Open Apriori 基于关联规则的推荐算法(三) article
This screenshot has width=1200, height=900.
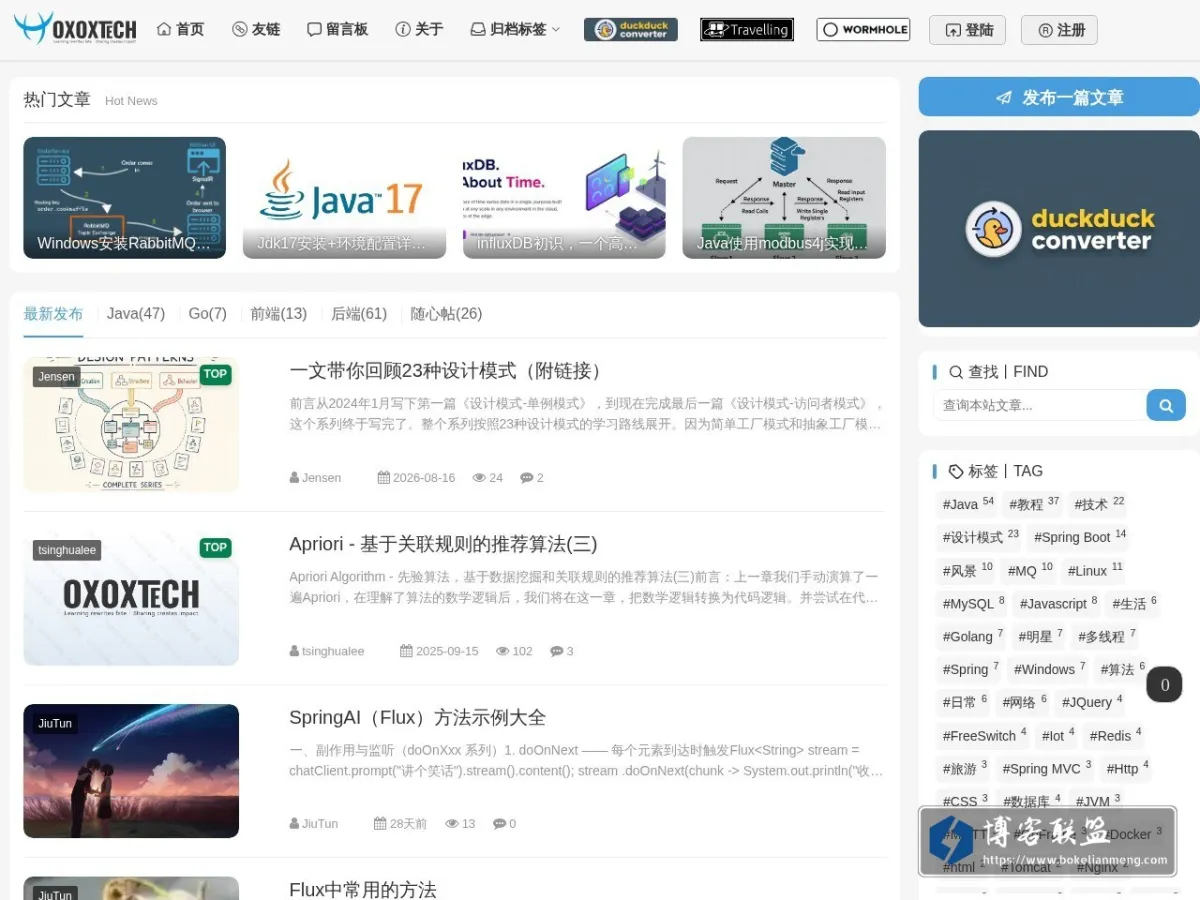click(443, 544)
